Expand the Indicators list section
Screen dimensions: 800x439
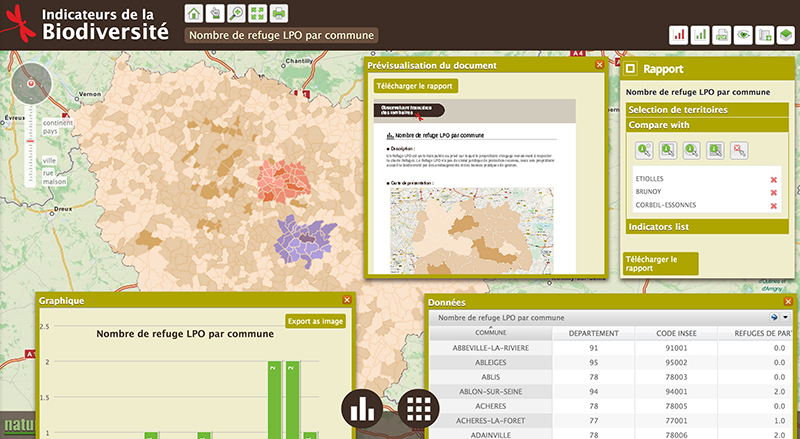(x=707, y=227)
